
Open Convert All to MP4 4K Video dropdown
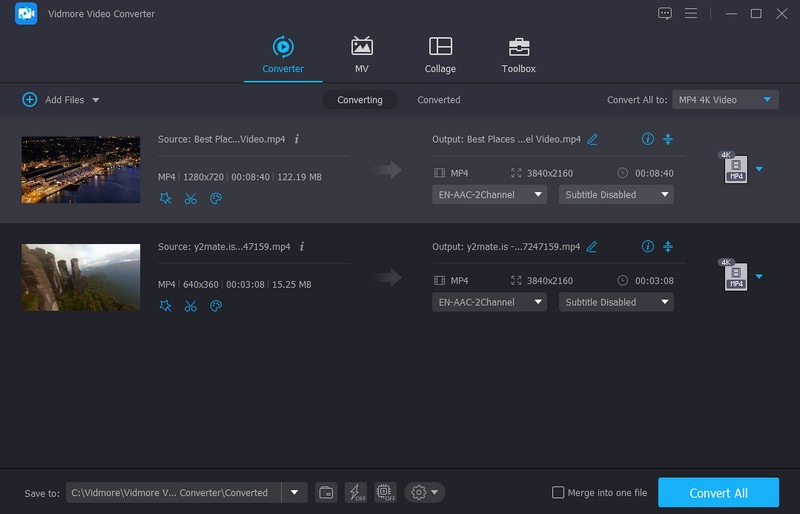(x=725, y=100)
